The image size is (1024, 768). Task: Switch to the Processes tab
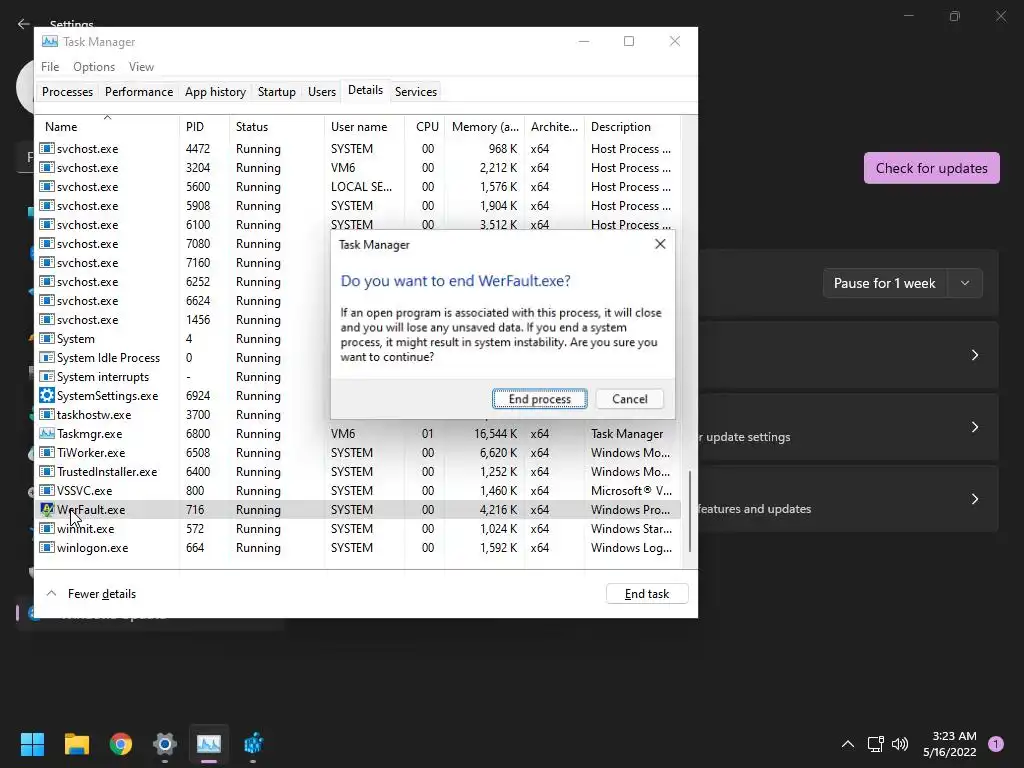(x=67, y=91)
